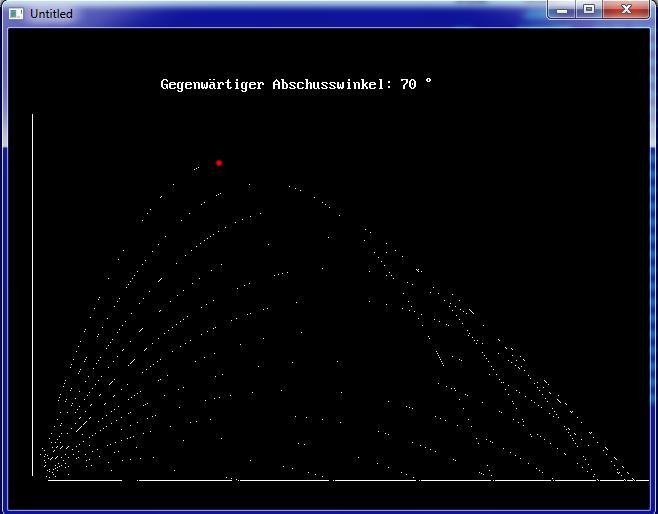Viewport: 658px width, 514px height.
Task: Maximize the Untitled window
Action: (589, 9)
